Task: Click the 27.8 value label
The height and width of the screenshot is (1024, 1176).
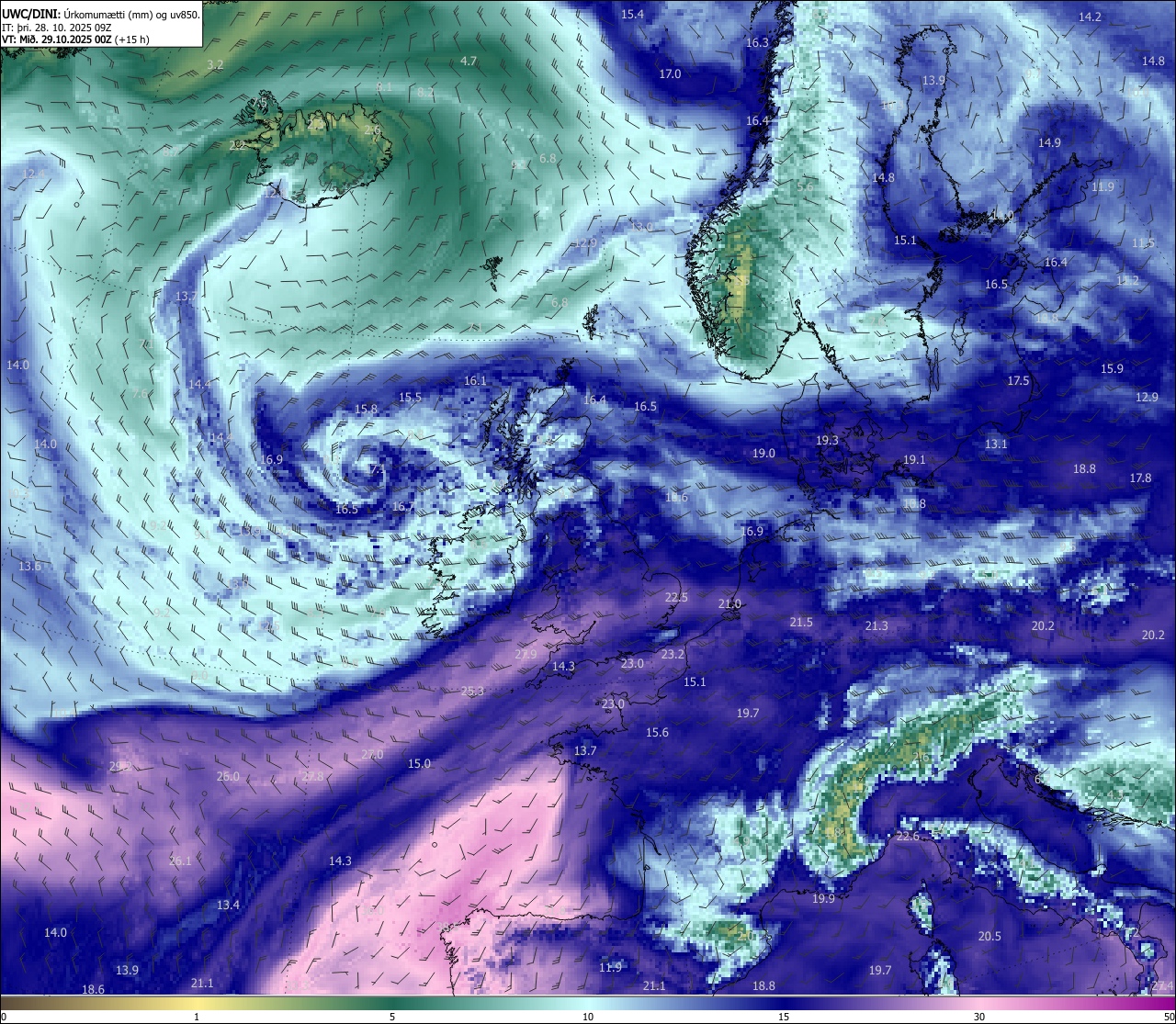Action: point(313,776)
